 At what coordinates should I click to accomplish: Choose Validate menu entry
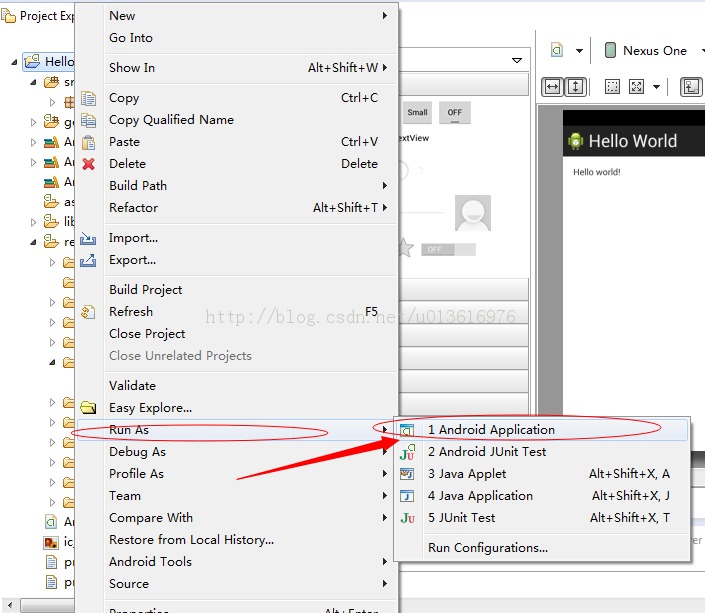point(237,386)
